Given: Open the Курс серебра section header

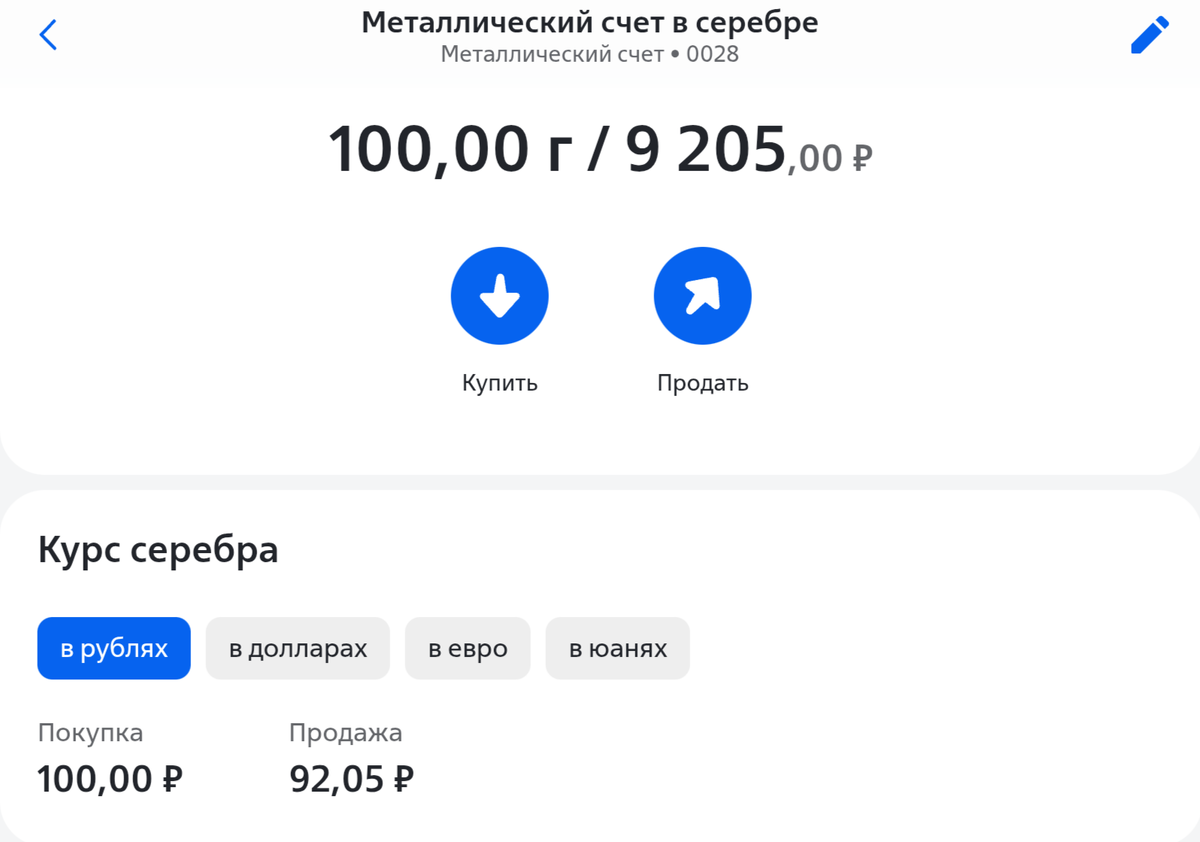Looking at the screenshot, I should (x=158, y=549).
